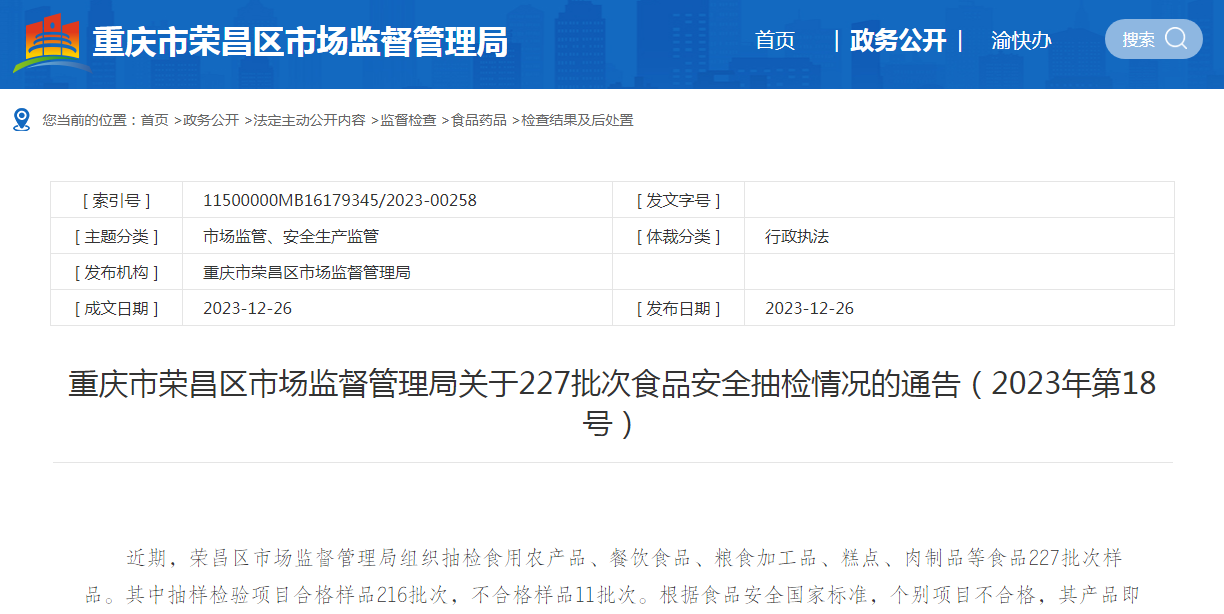Screen dimensions: 1224x614
Task: Click the 体裁分类 label cell
Action: [678, 236]
